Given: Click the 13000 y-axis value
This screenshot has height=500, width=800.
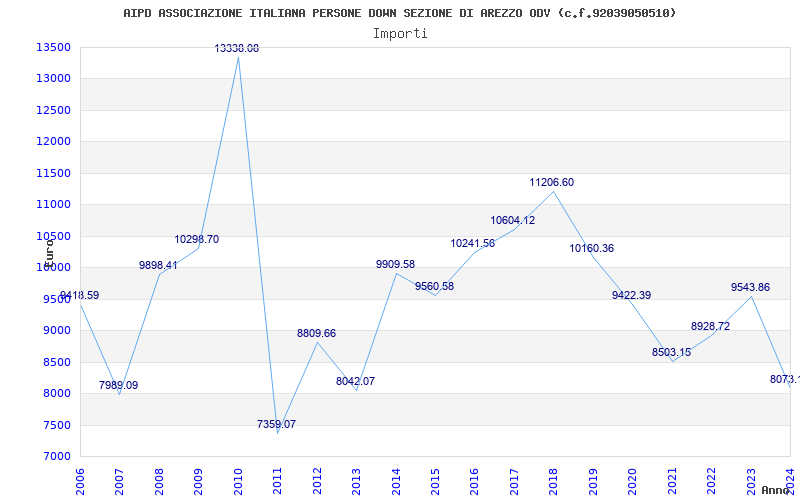Looking at the screenshot, I should pos(53,79).
